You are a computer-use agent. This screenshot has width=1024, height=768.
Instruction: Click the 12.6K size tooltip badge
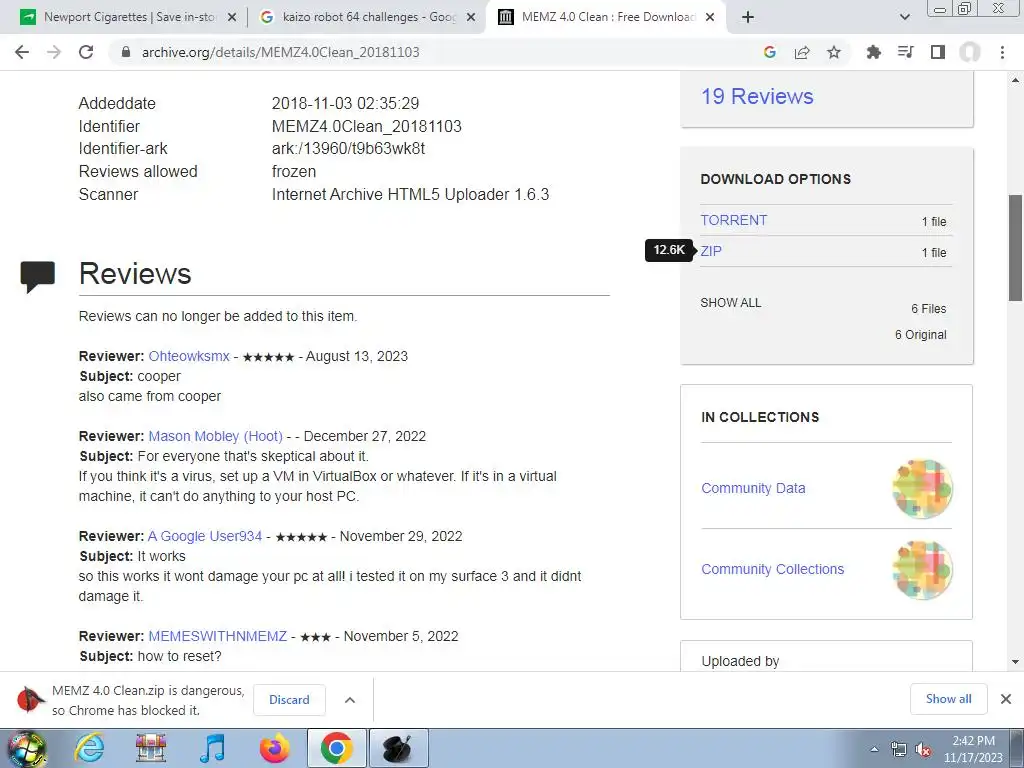pos(669,250)
